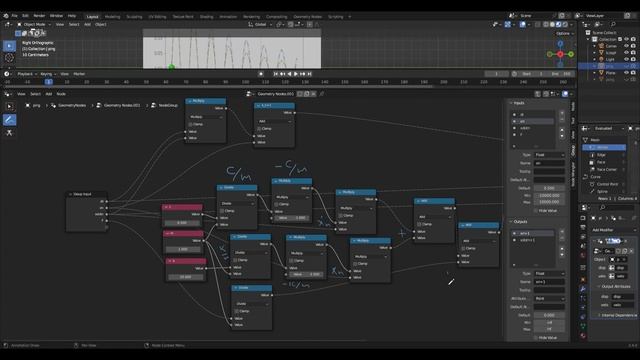Screen dimensions: 640x360
Task: Enable X-ray view toggle
Action: (538, 24)
